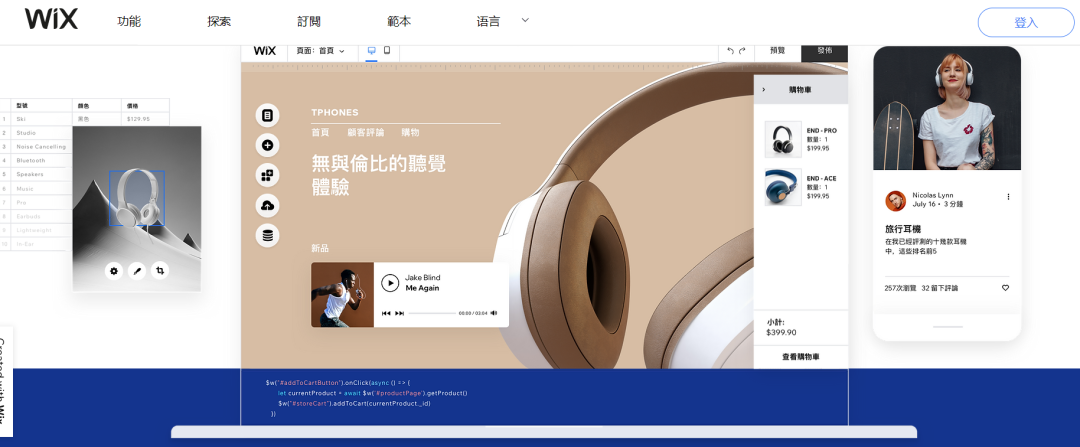
Task: Open the pages panel icon in the sidebar
Action: [x=267, y=115]
